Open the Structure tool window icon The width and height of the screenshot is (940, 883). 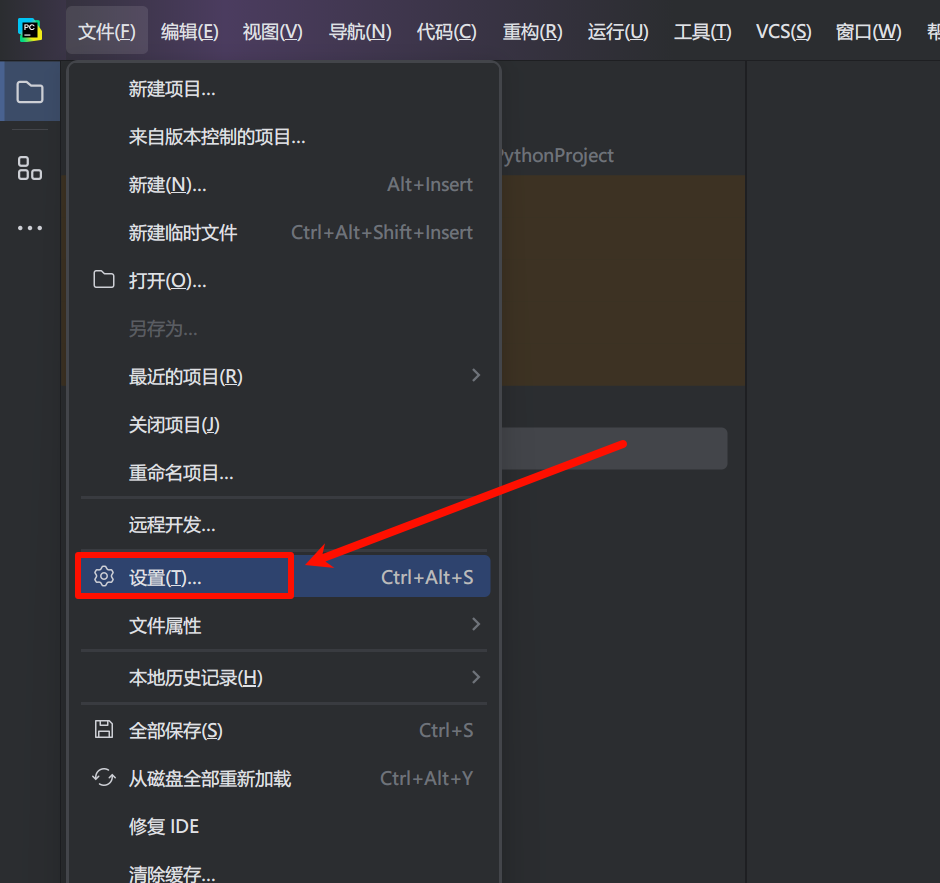click(30, 168)
